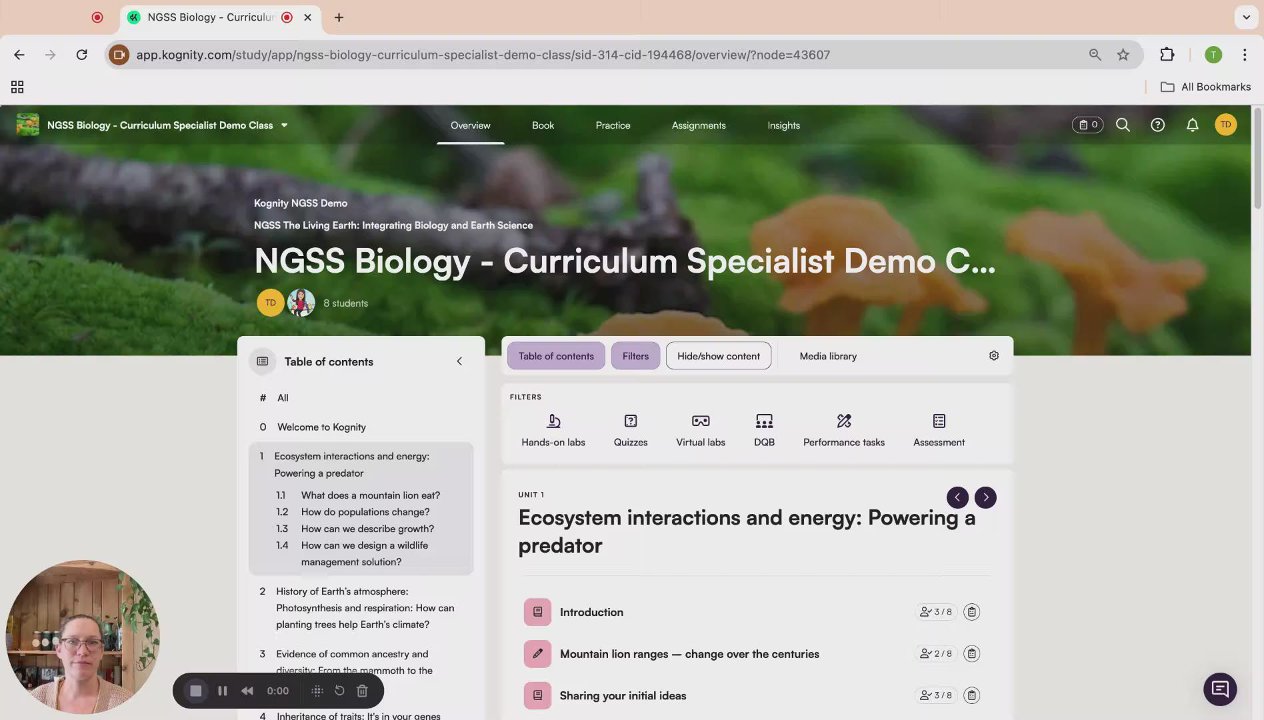Open section 1.4 wildlife management solution

[365, 553]
